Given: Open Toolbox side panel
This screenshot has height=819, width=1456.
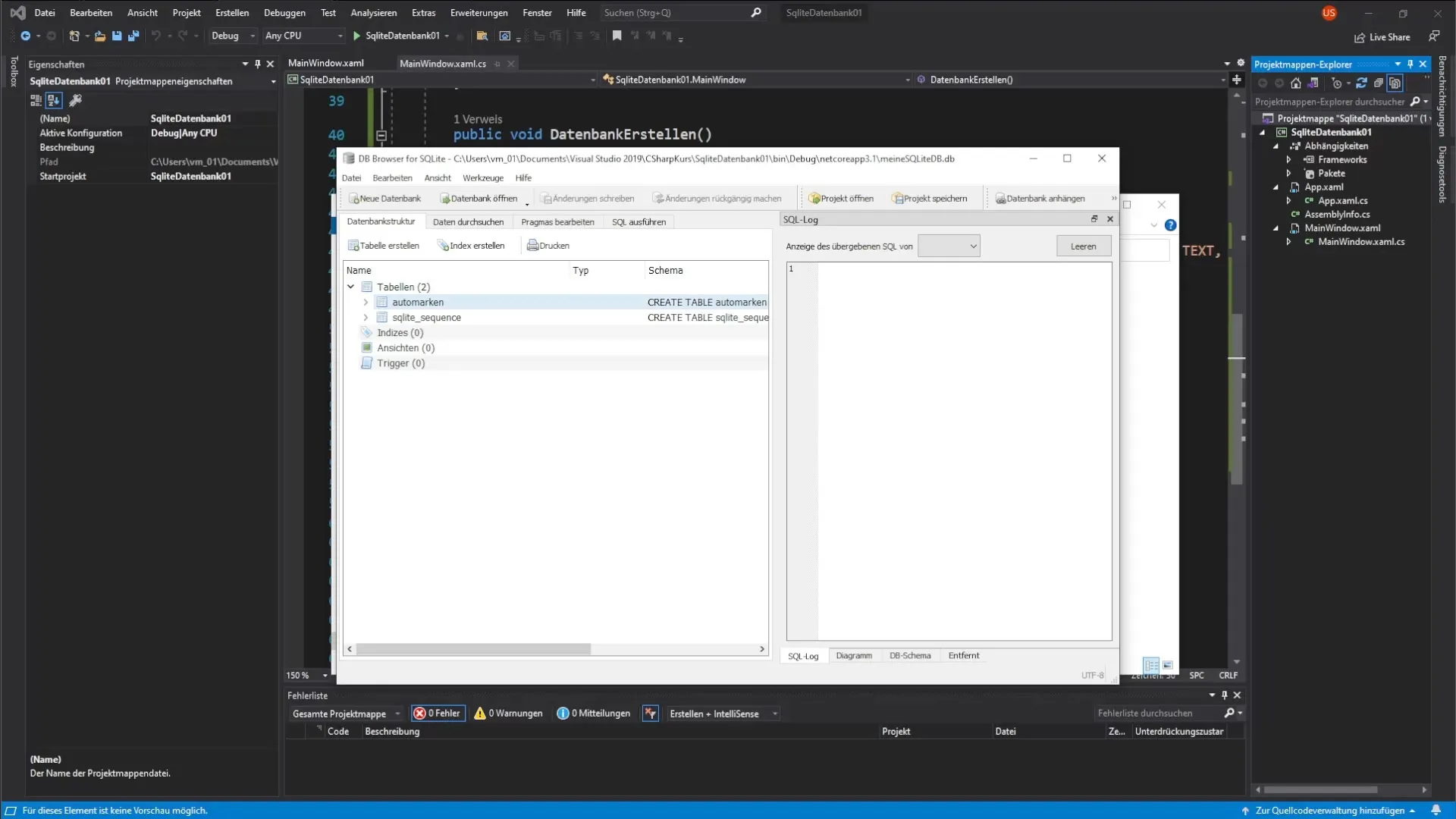Looking at the screenshot, I should point(13,71).
